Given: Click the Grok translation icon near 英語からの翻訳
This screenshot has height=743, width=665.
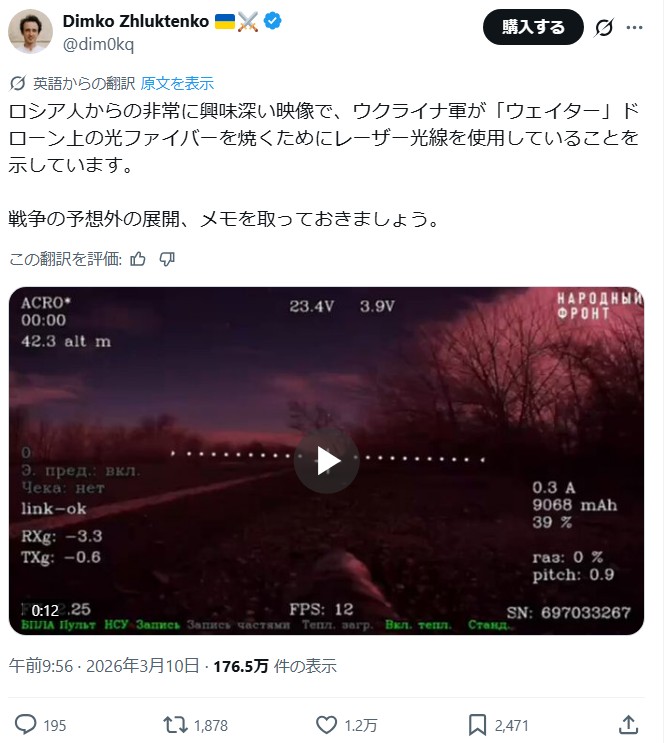Looking at the screenshot, I should tap(18, 83).
